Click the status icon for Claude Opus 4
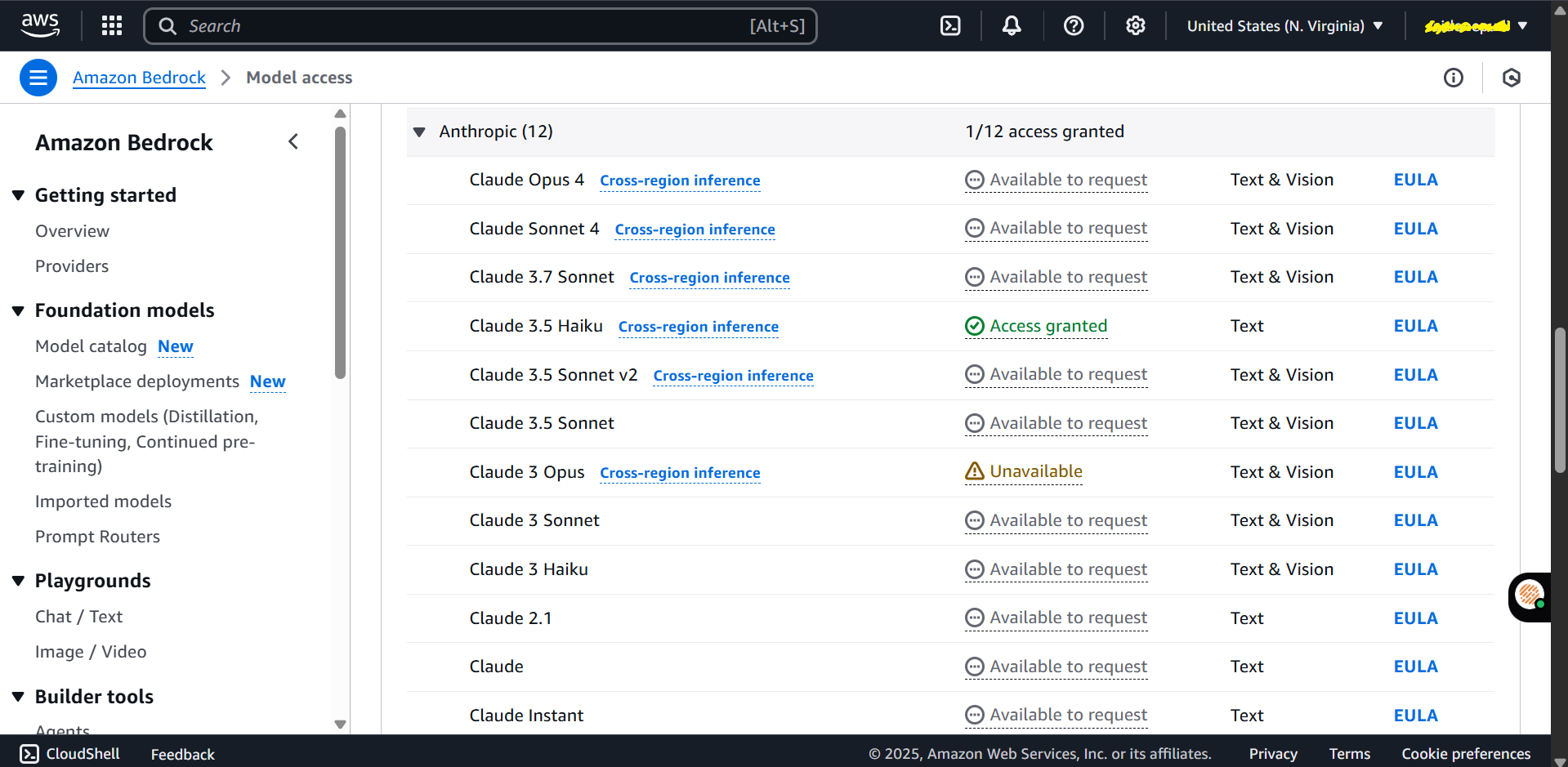The width and height of the screenshot is (1568, 767). click(975, 180)
